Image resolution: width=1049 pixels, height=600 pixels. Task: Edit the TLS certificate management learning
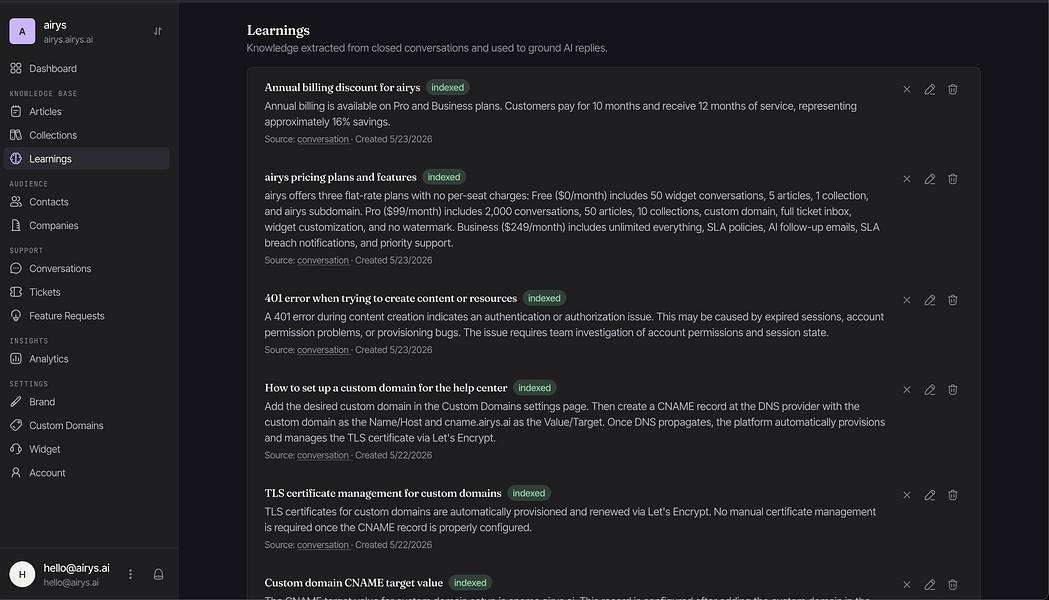click(x=930, y=496)
